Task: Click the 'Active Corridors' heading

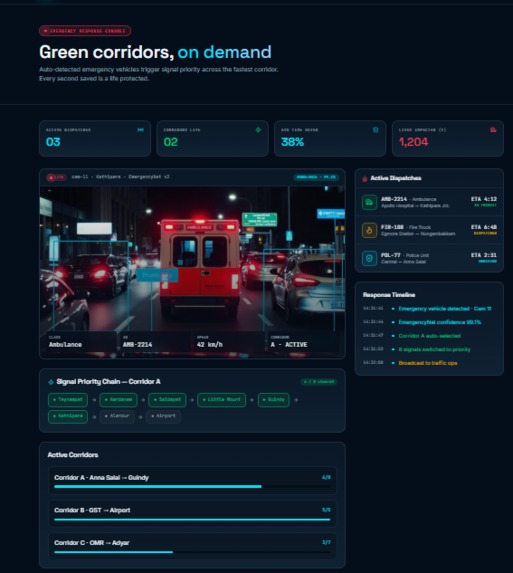Action: pyautogui.click(x=73, y=455)
